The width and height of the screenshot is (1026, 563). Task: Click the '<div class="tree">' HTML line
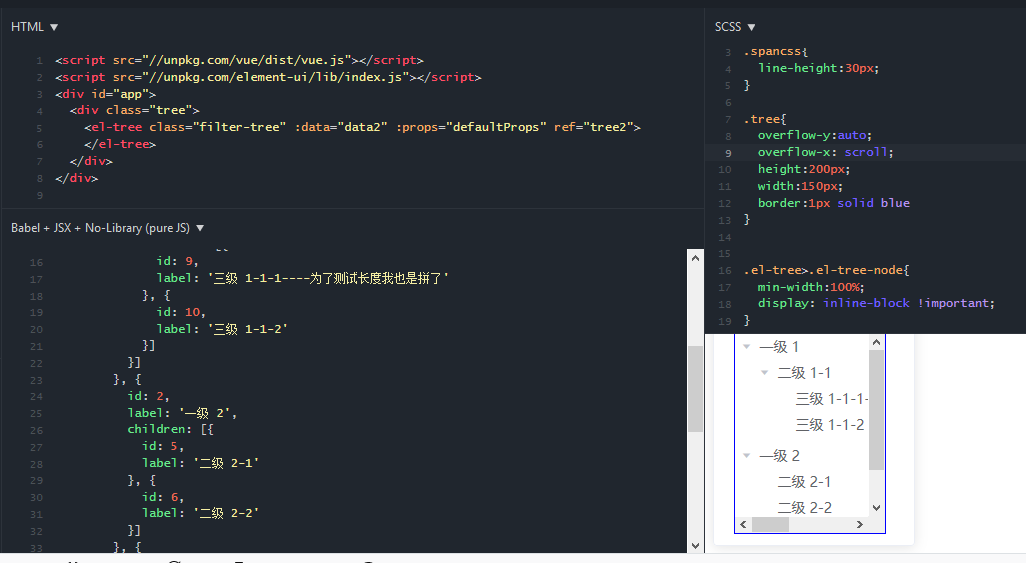pos(134,110)
